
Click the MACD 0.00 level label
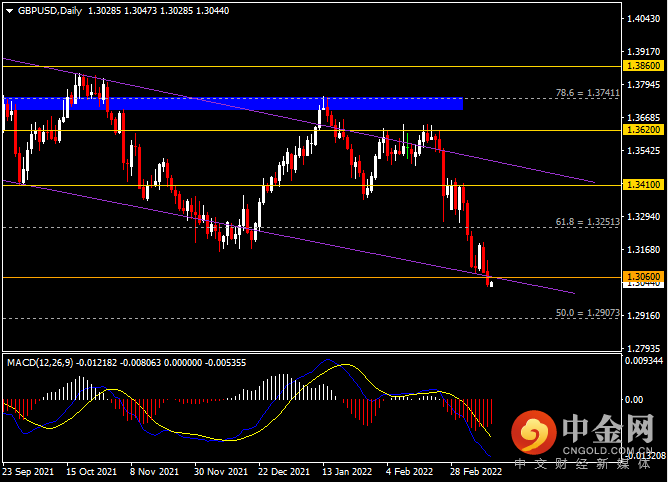click(x=633, y=399)
